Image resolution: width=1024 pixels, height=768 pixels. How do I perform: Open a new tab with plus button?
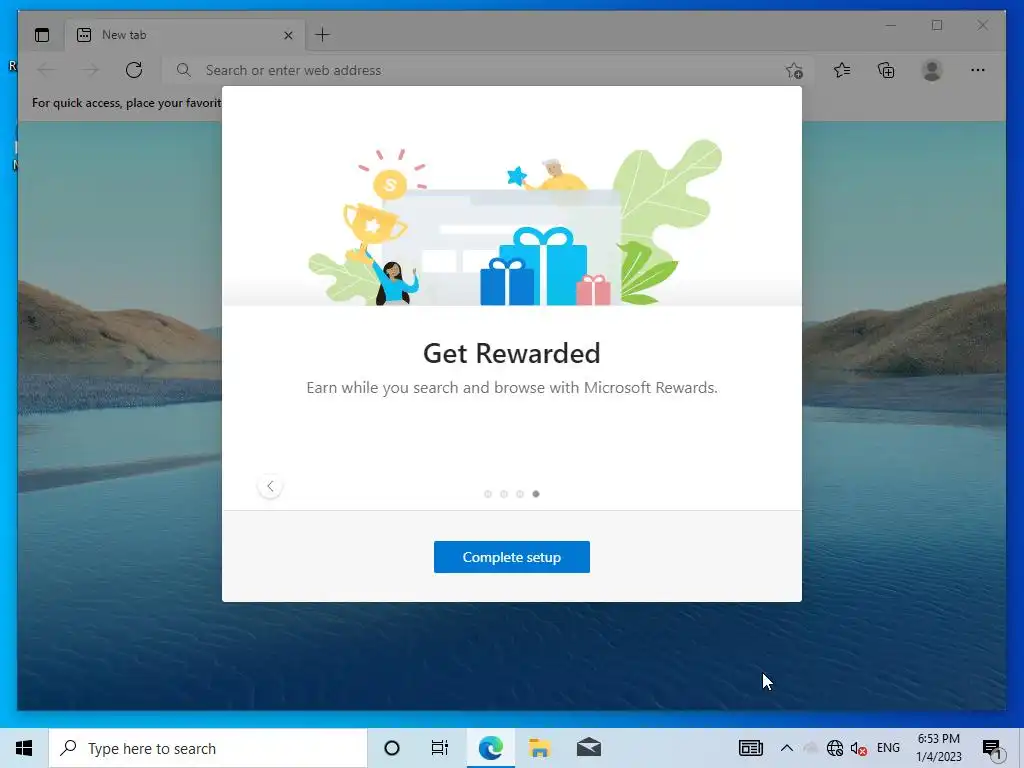point(323,35)
